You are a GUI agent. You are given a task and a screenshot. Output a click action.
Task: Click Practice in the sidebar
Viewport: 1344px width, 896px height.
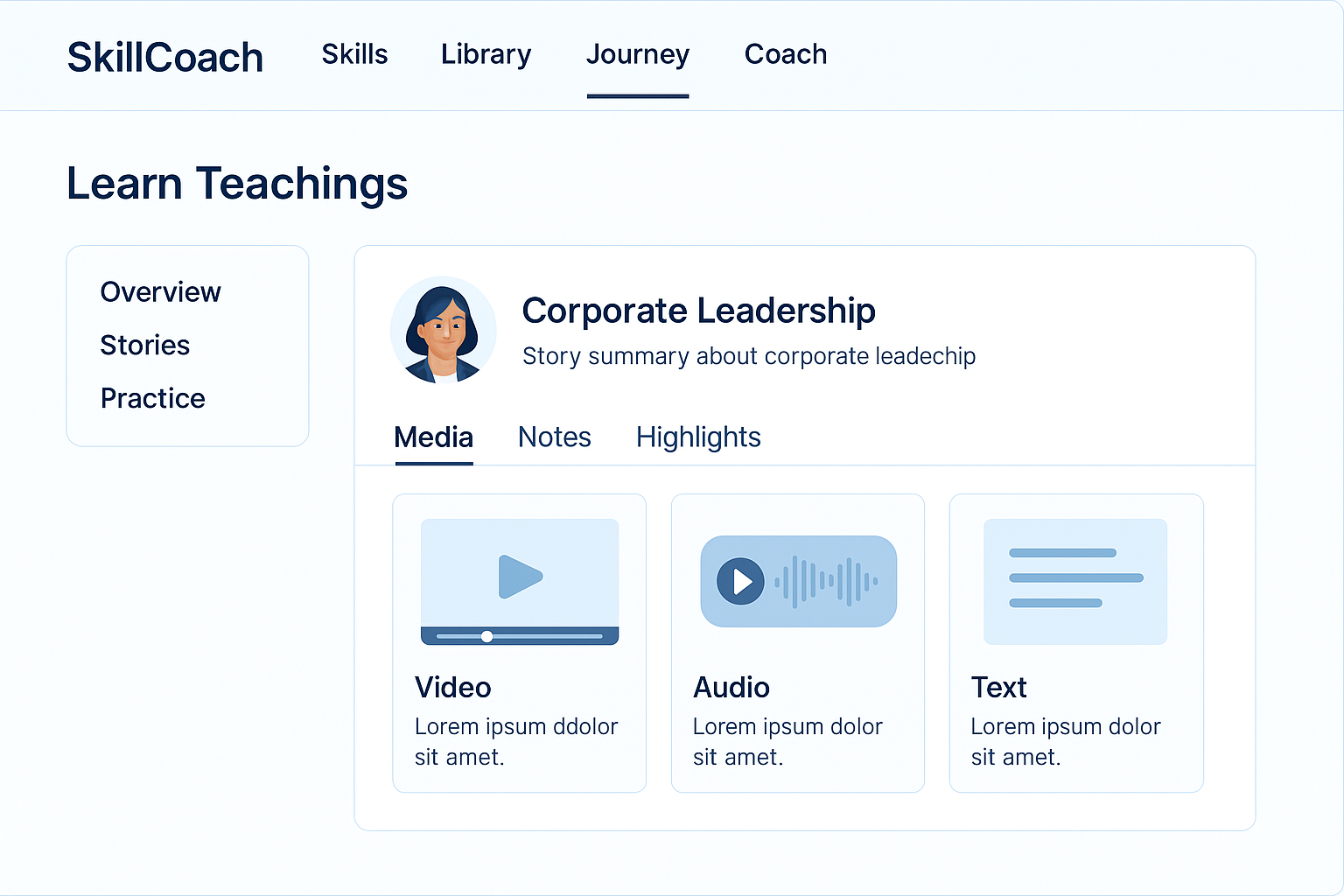(152, 398)
